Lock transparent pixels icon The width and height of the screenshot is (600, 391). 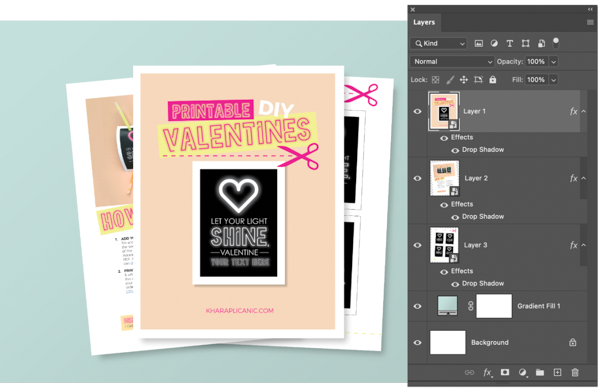pos(435,80)
